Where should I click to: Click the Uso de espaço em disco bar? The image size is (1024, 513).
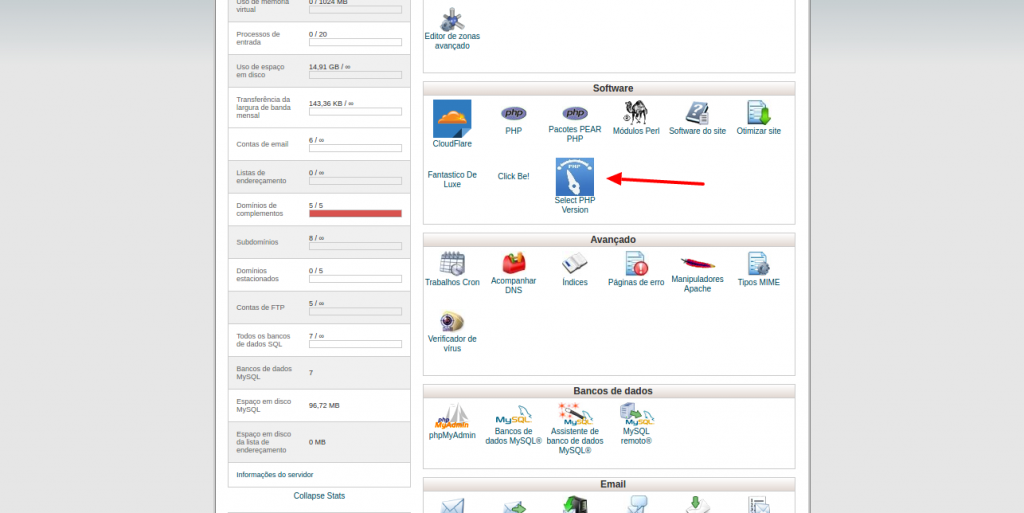(x=355, y=75)
